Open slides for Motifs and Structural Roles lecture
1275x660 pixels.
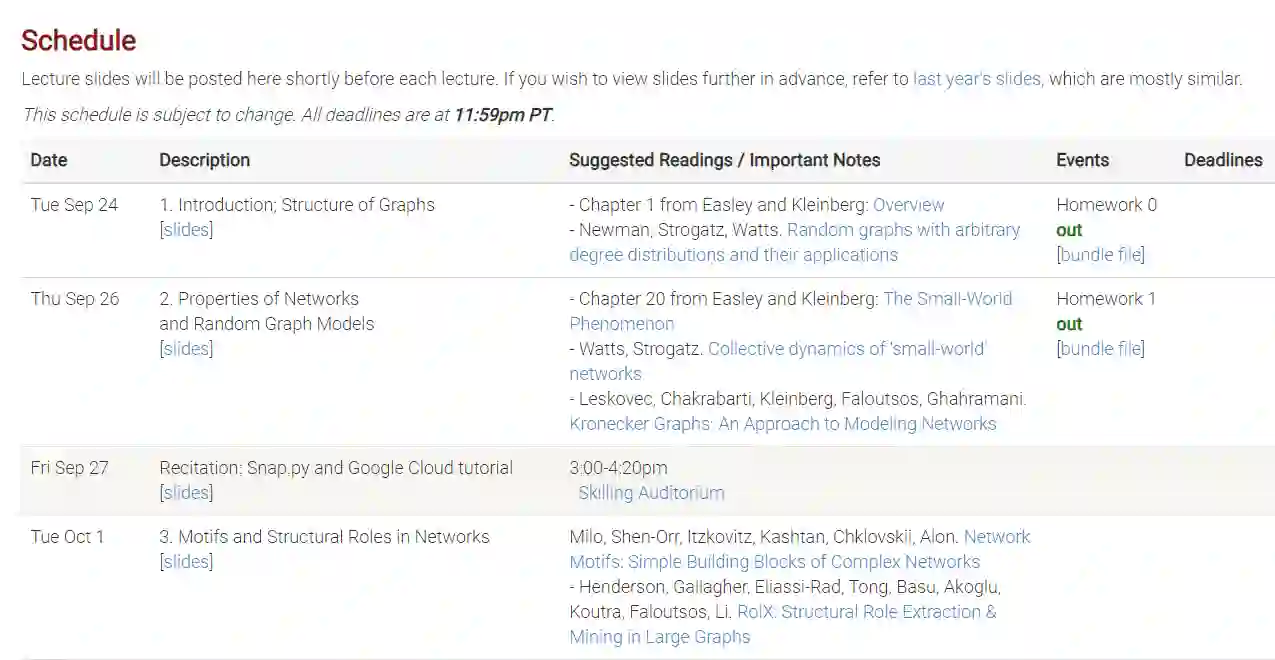tap(187, 562)
